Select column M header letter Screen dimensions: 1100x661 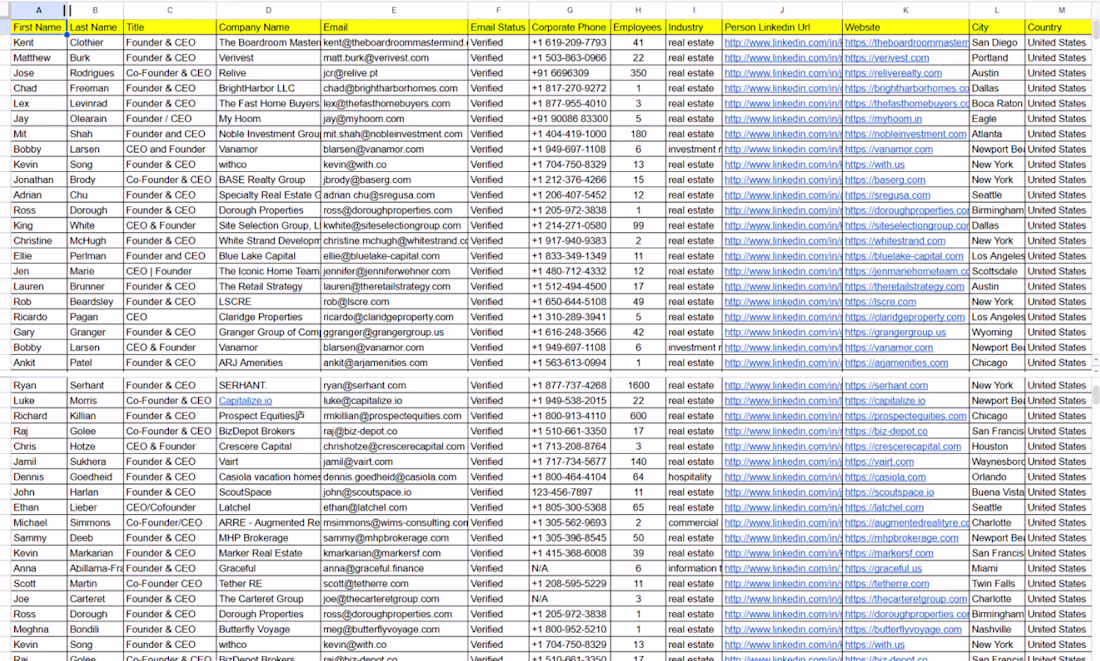1061,11
